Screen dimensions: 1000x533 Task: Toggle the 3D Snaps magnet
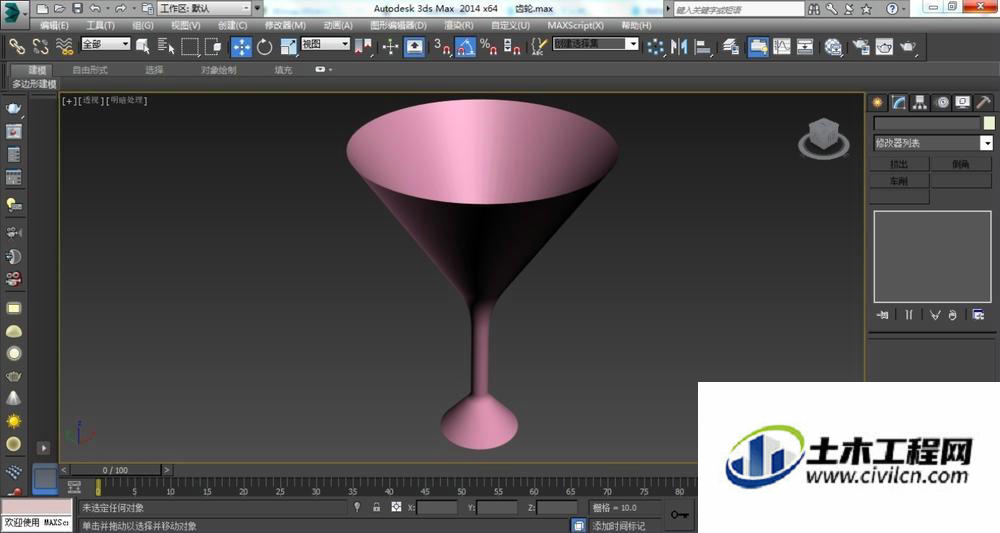pyautogui.click(x=442, y=47)
